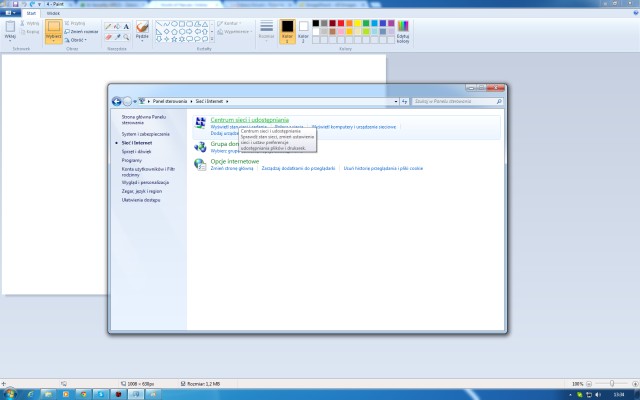Switch to the Widok ribbon tab
The image size is (640, 400).
(x=53, y=13)
